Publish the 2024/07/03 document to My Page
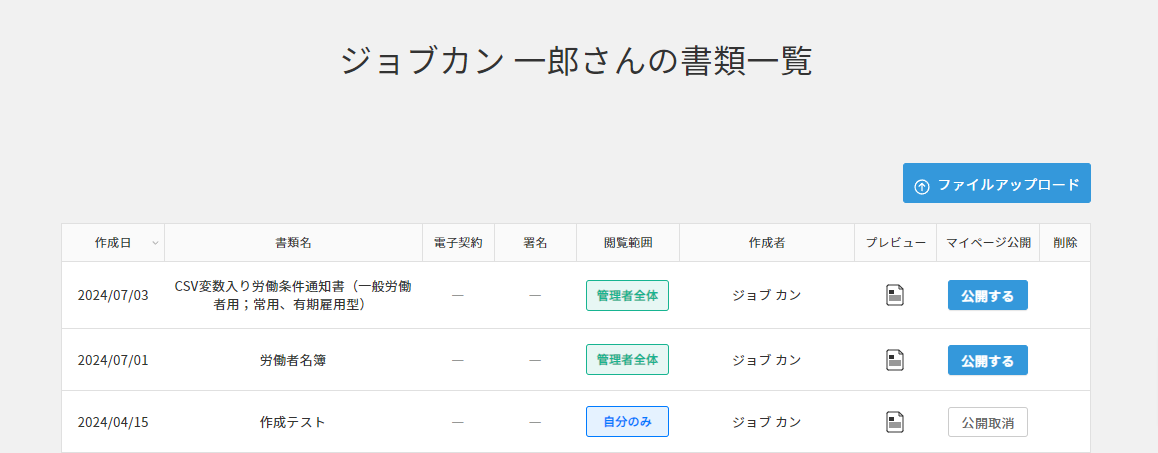Image resolution: width=1158 pixels, height=453 pixels. click(987, 295)
